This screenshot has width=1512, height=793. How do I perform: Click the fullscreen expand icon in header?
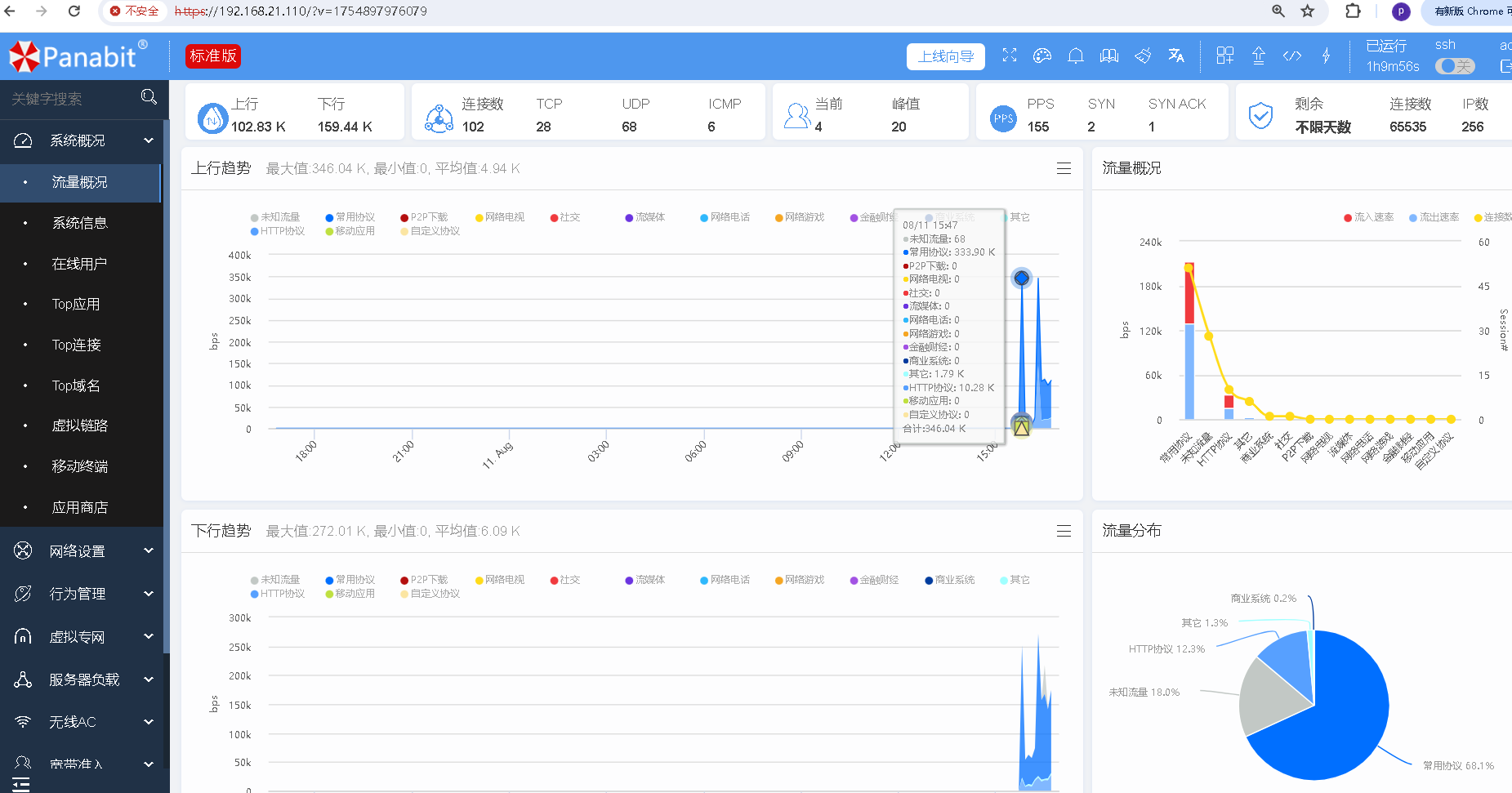pos(1010,56)
